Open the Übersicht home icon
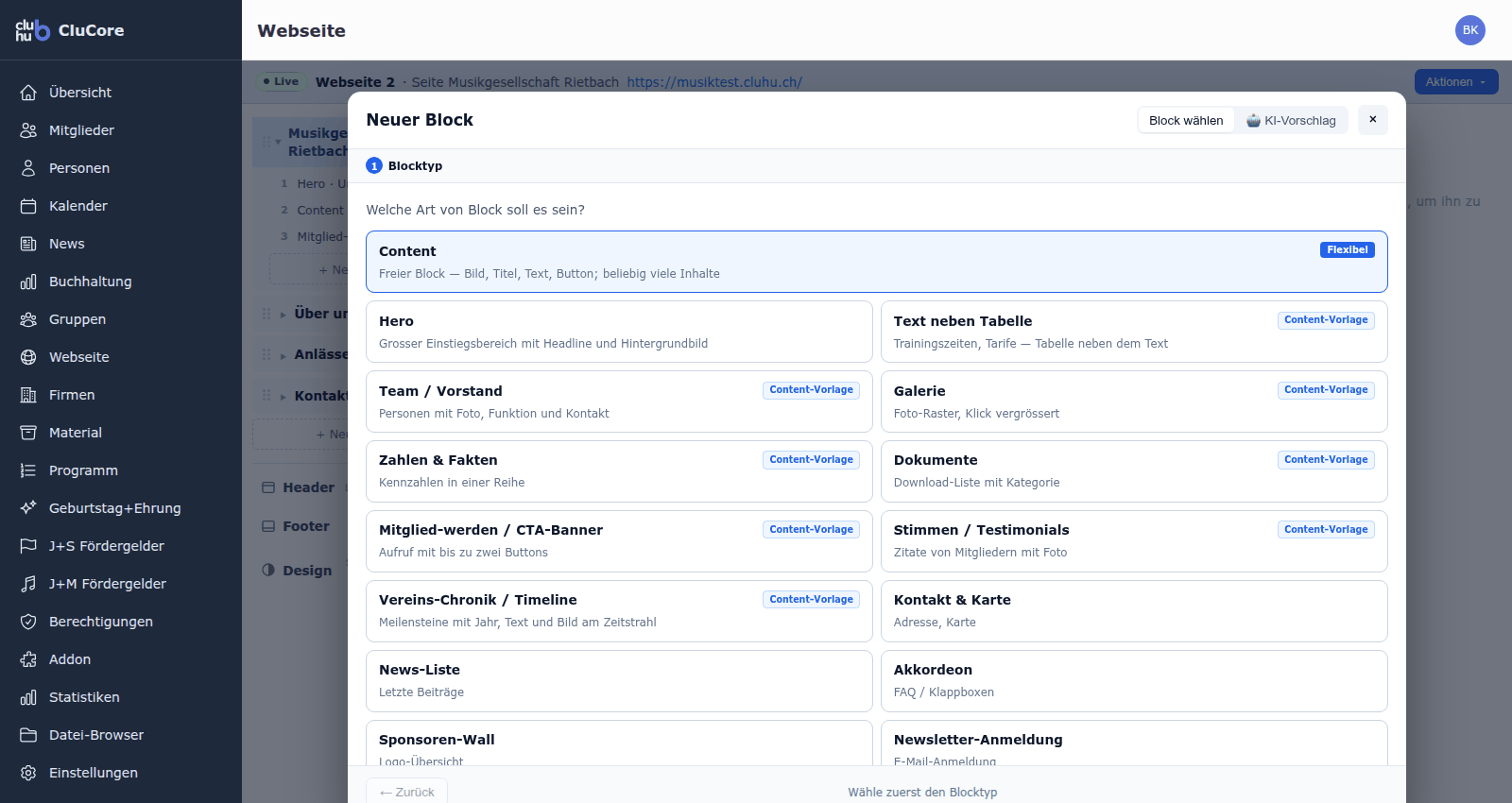The image size is (1512, 803). (x=28, y=93)
